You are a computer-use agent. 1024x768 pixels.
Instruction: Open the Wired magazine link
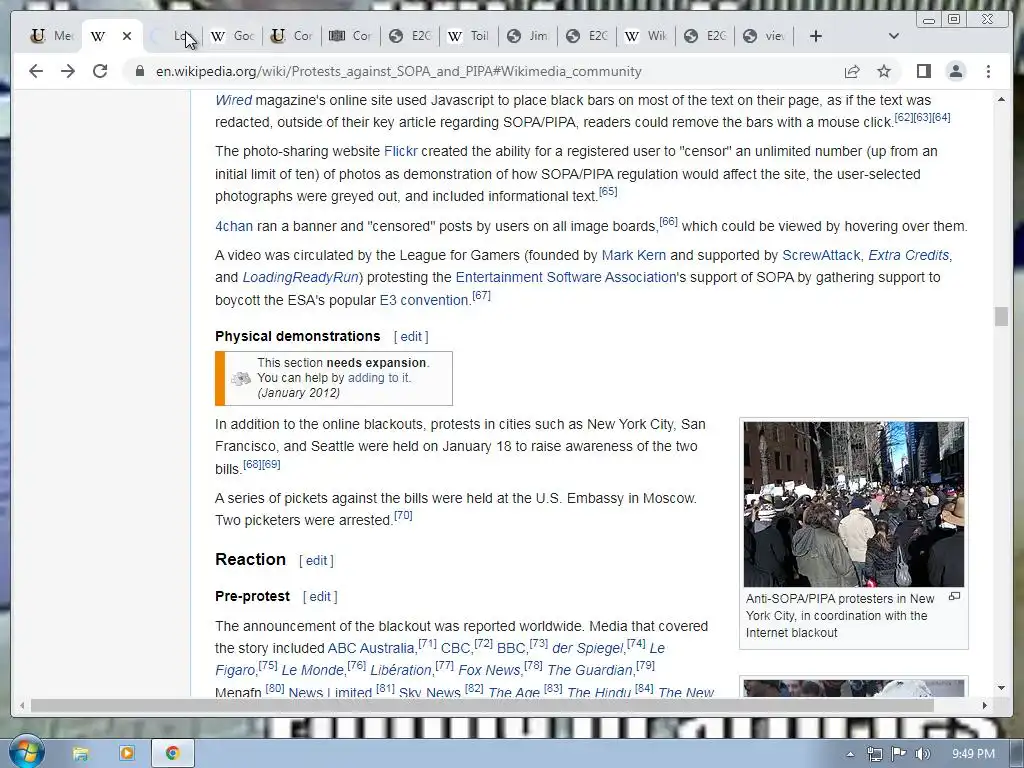(233, 100)
